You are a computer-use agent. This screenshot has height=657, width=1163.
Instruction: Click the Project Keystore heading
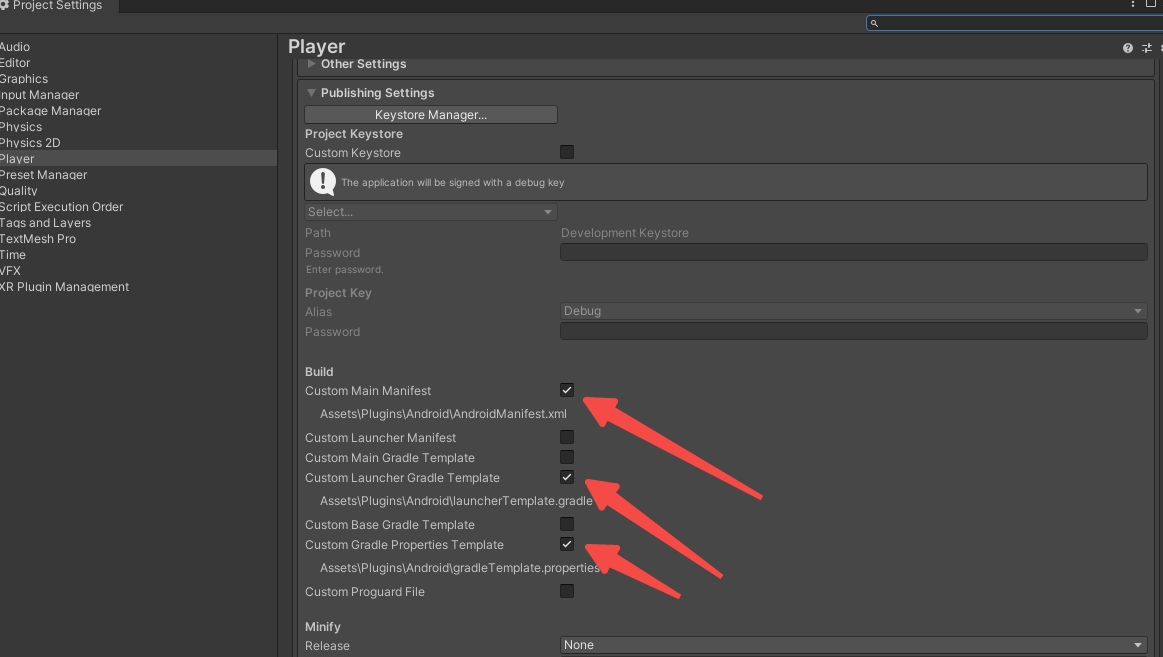(x=354, y=134)
